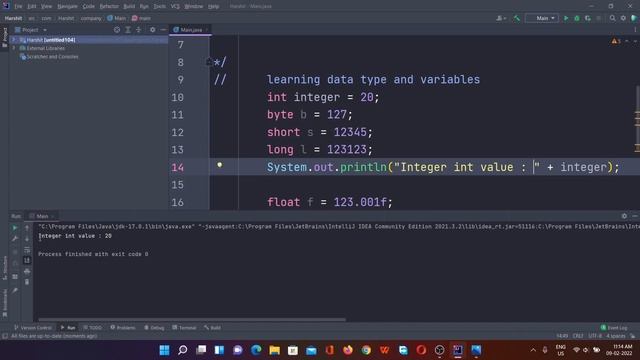
Task: Select the Main tab in Run panel
Action: click(x=42, y=216)
